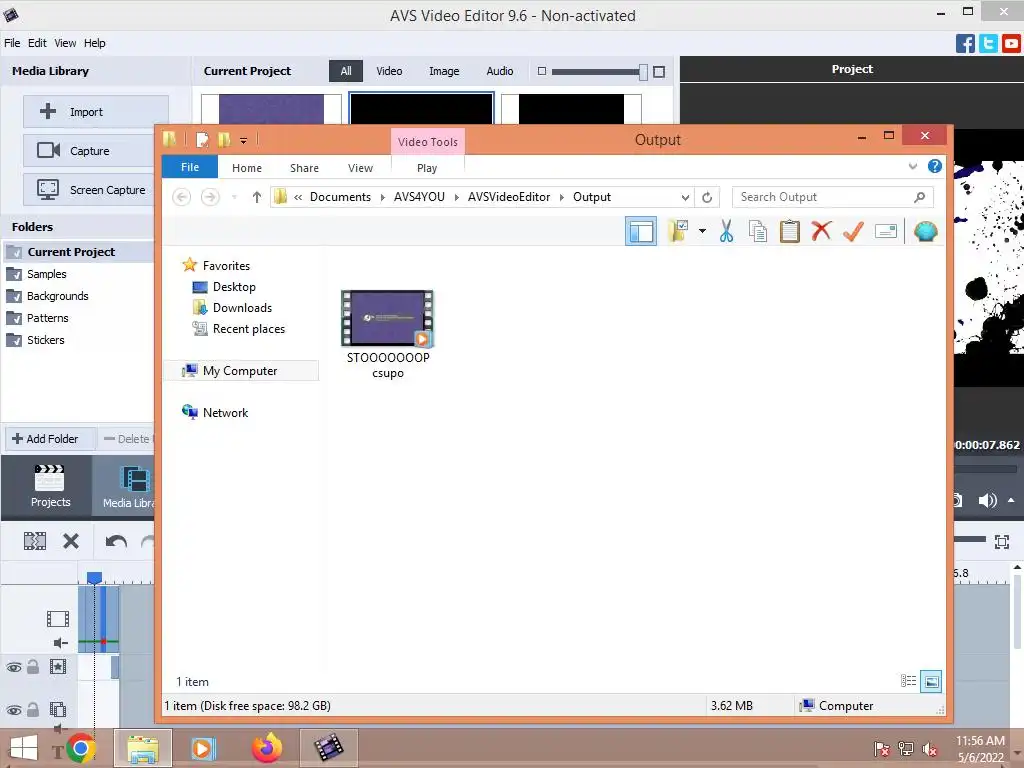
Task: Open the folder options dropdown arrow
Action: (x=702, y=231)
